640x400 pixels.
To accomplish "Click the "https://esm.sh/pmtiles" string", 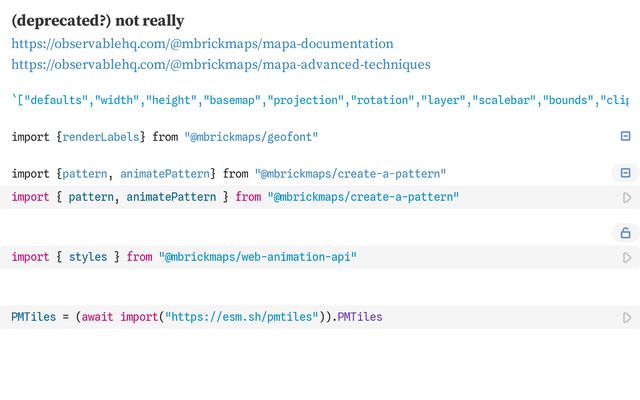I will (x=242, y=317).
